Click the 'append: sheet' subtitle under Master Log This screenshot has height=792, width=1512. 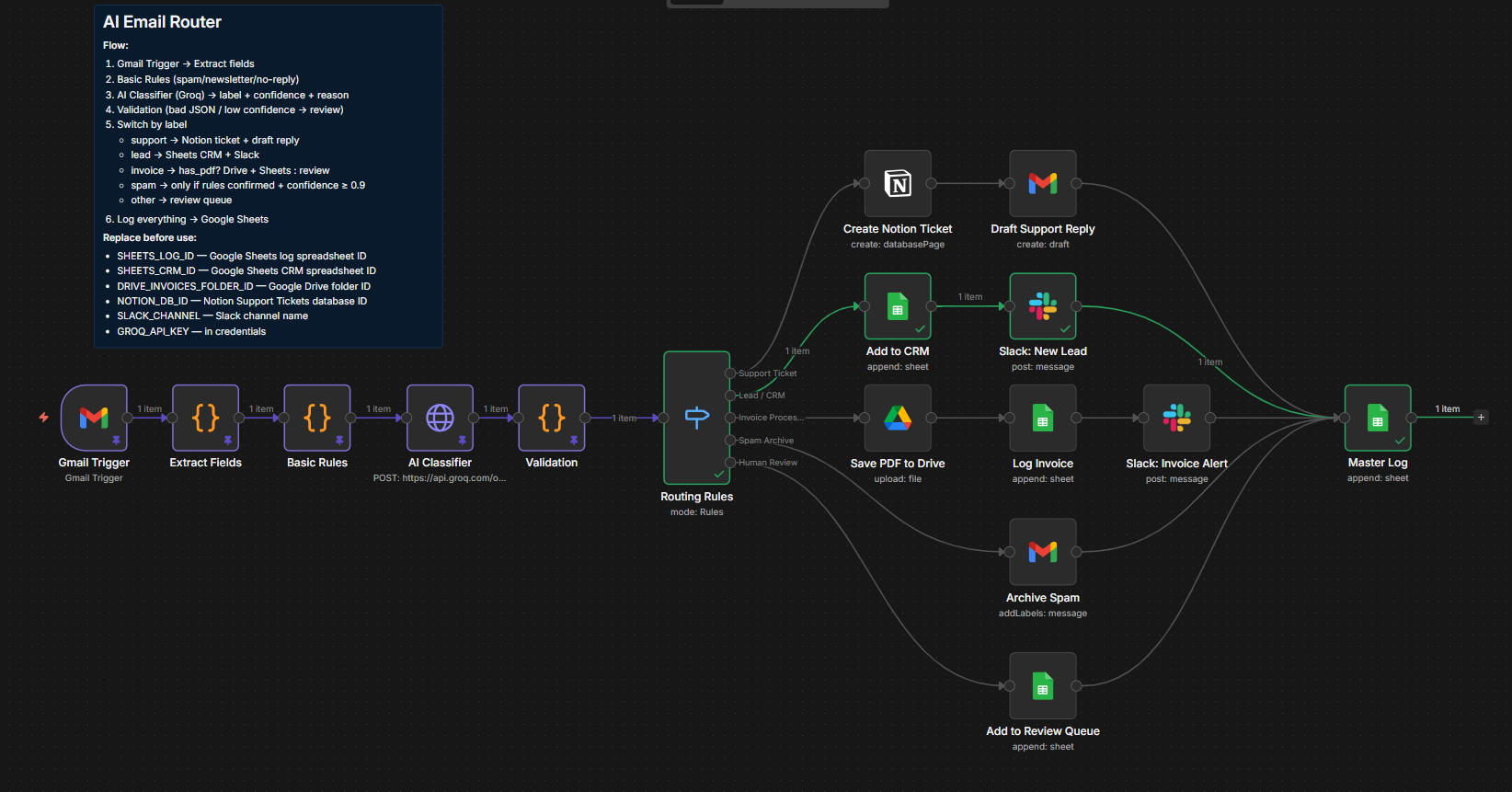tap(1378, 478)
